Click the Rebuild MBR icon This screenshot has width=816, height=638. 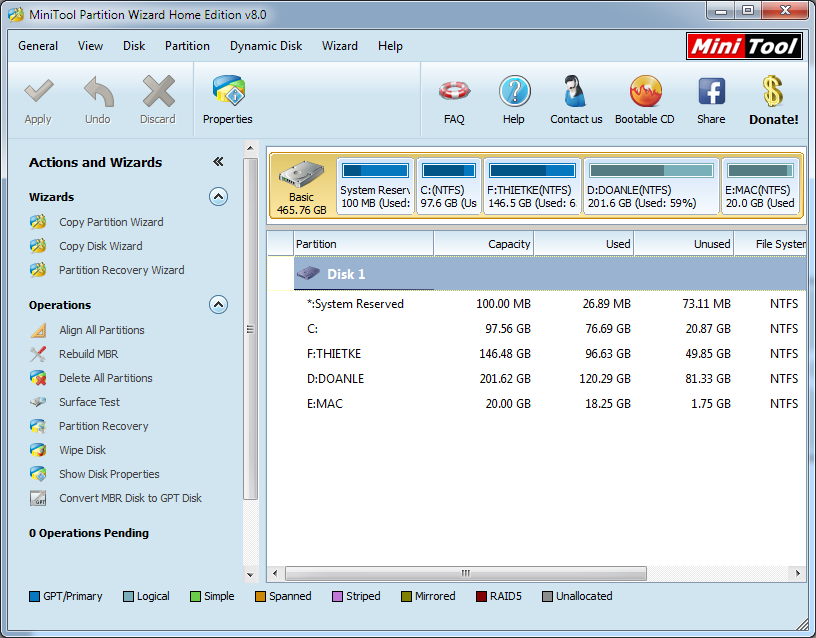[x=38, y=354]
